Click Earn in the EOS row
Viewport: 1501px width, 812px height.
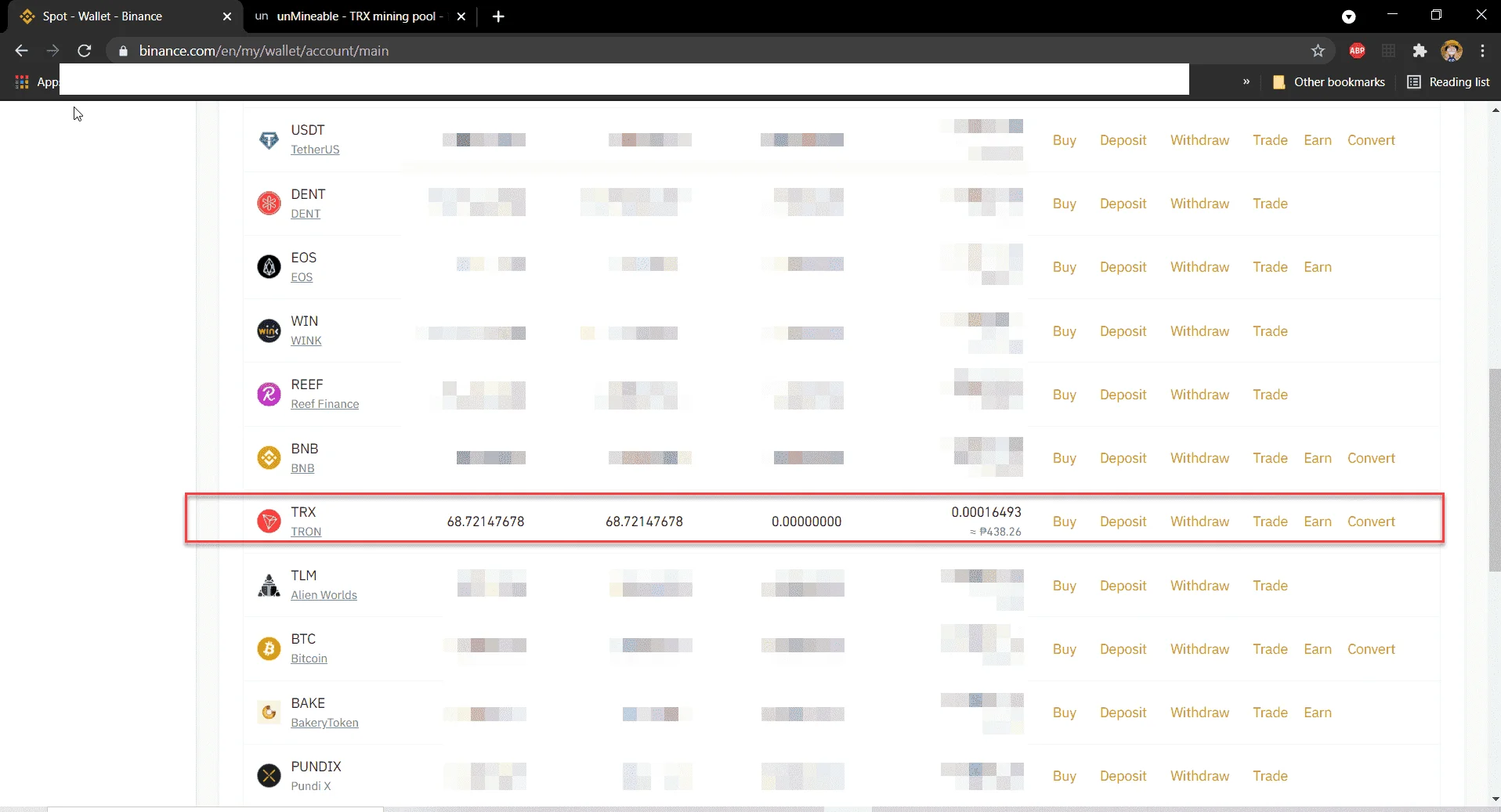coord(1318,267)
